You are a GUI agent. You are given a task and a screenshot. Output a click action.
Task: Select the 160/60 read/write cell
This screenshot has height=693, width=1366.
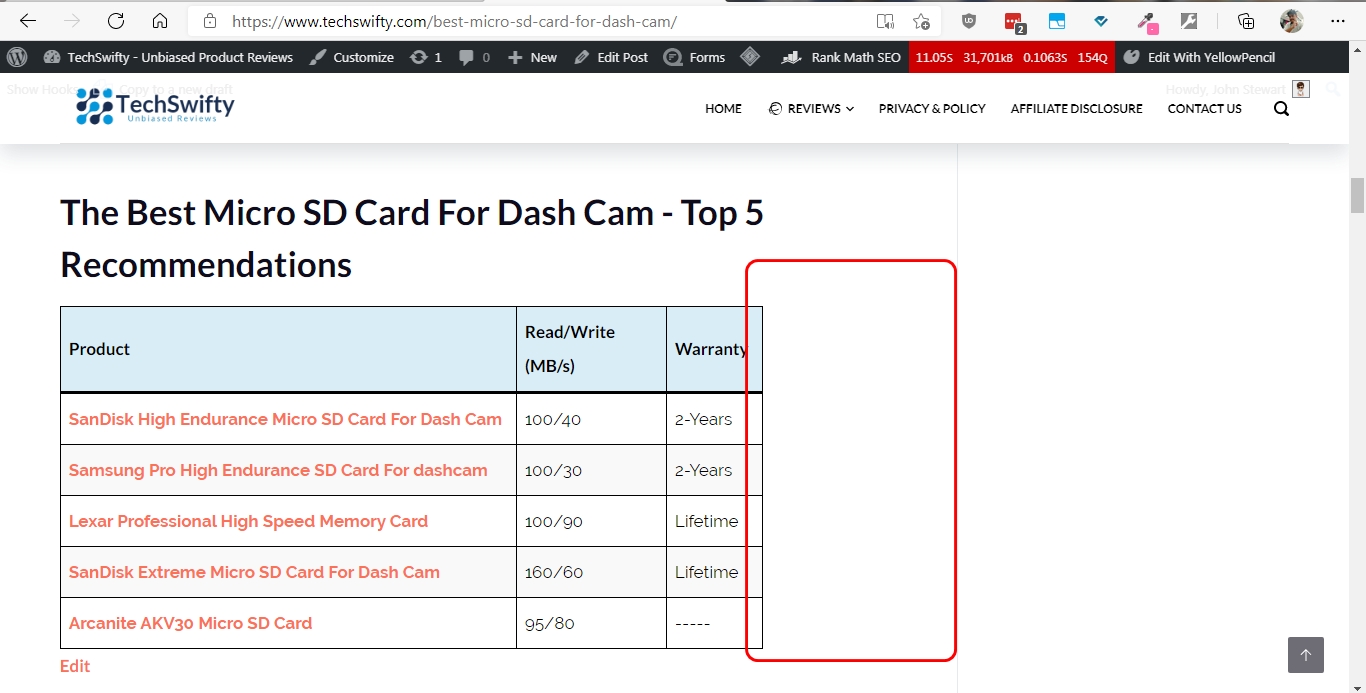591,572
